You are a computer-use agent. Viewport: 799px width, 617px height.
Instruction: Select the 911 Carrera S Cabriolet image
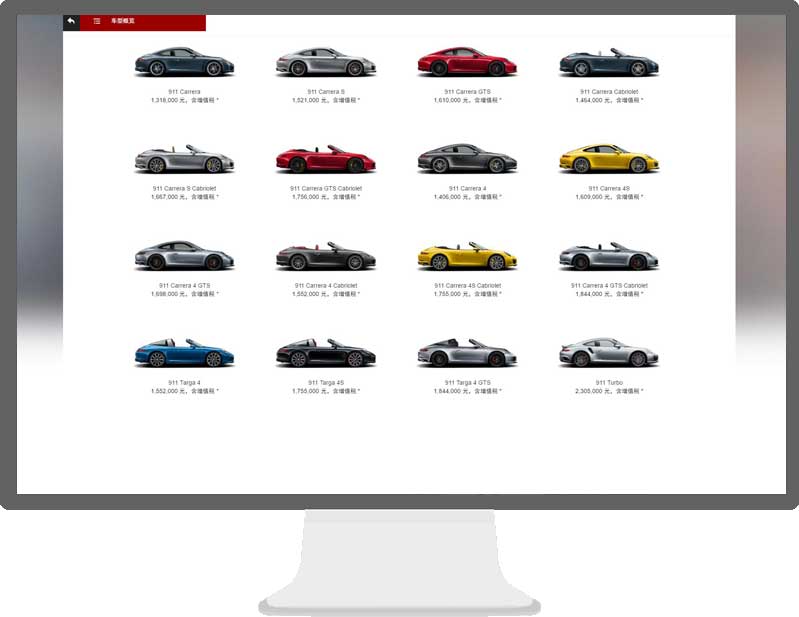tap(184, 159)
